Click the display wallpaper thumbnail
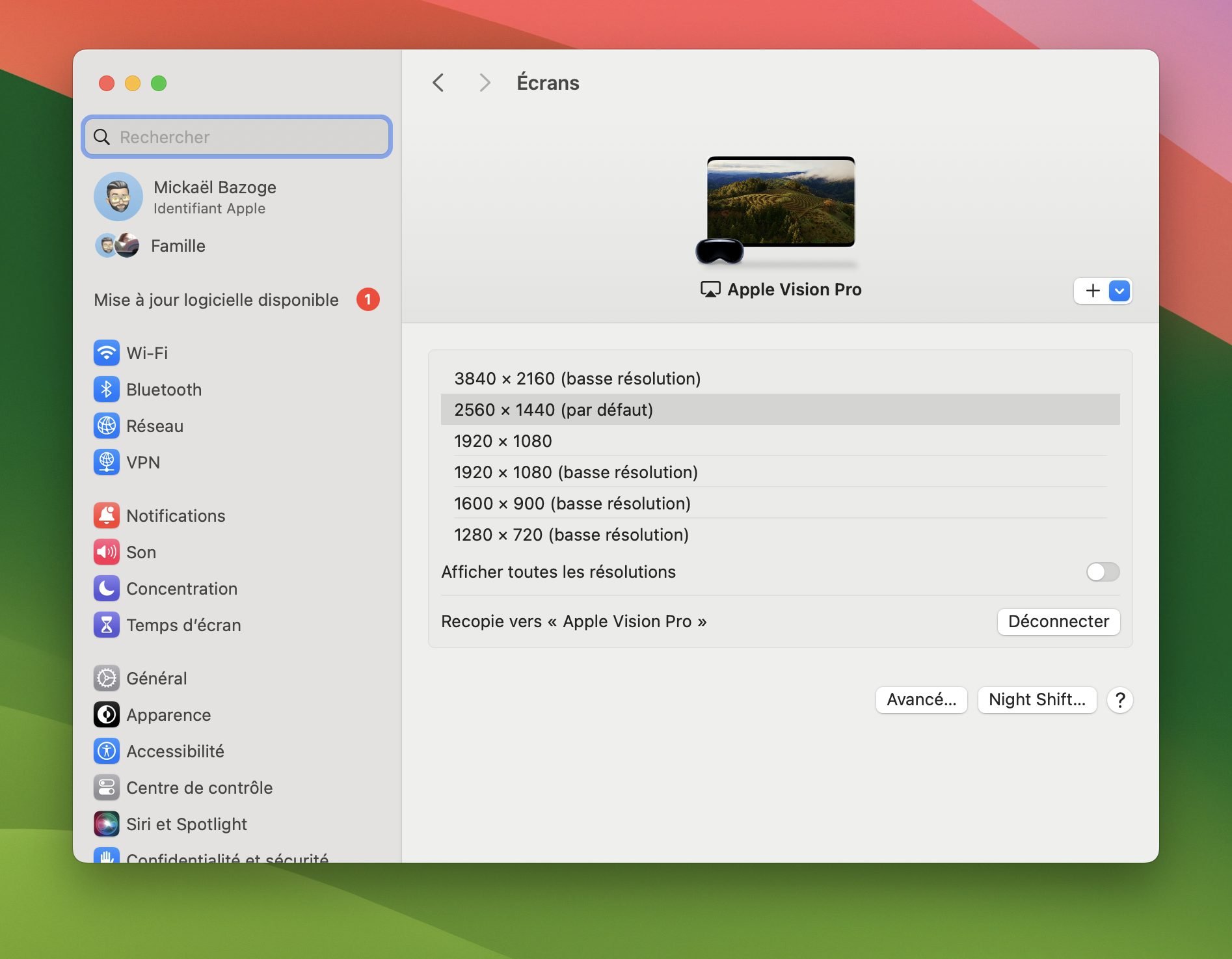 pos(781,202)
